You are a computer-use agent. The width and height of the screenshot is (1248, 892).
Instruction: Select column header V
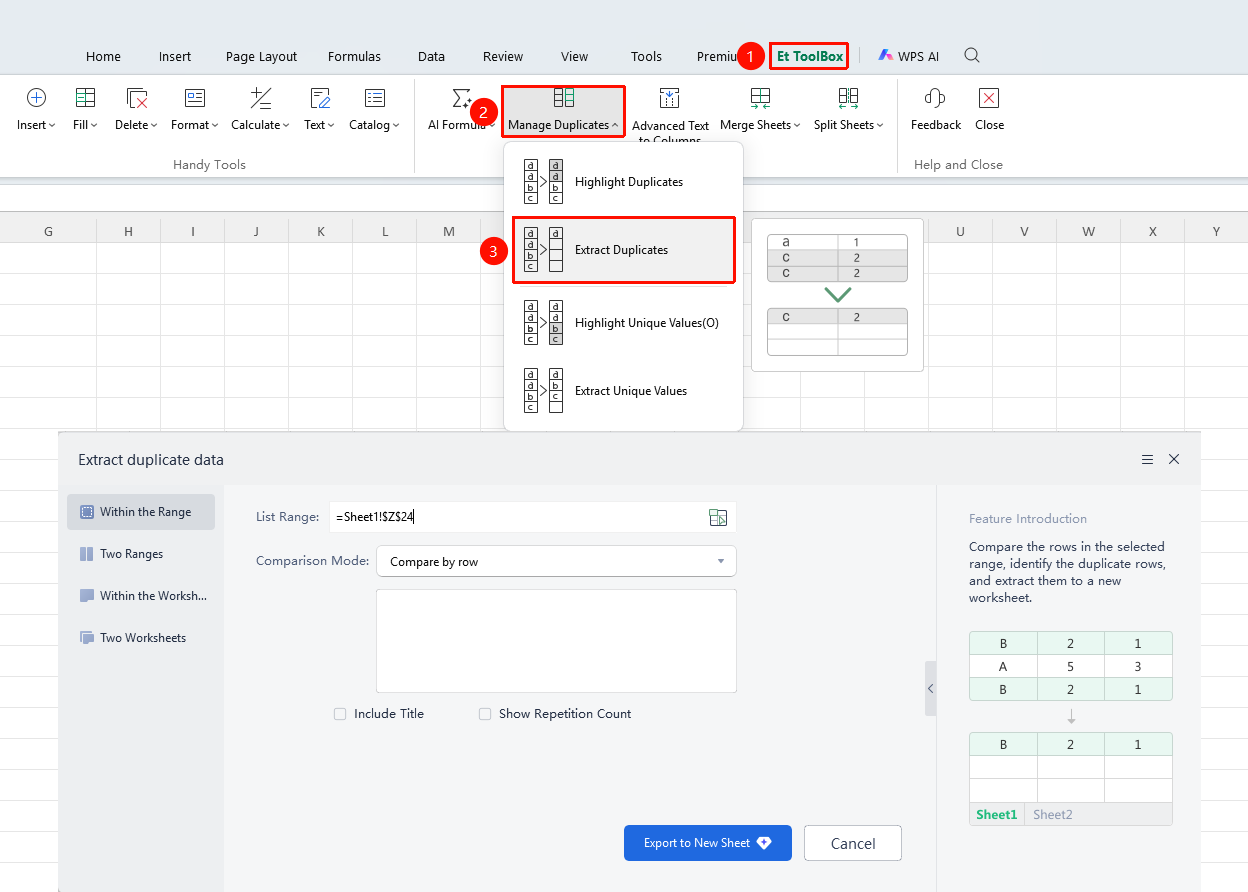point(1024,232)
